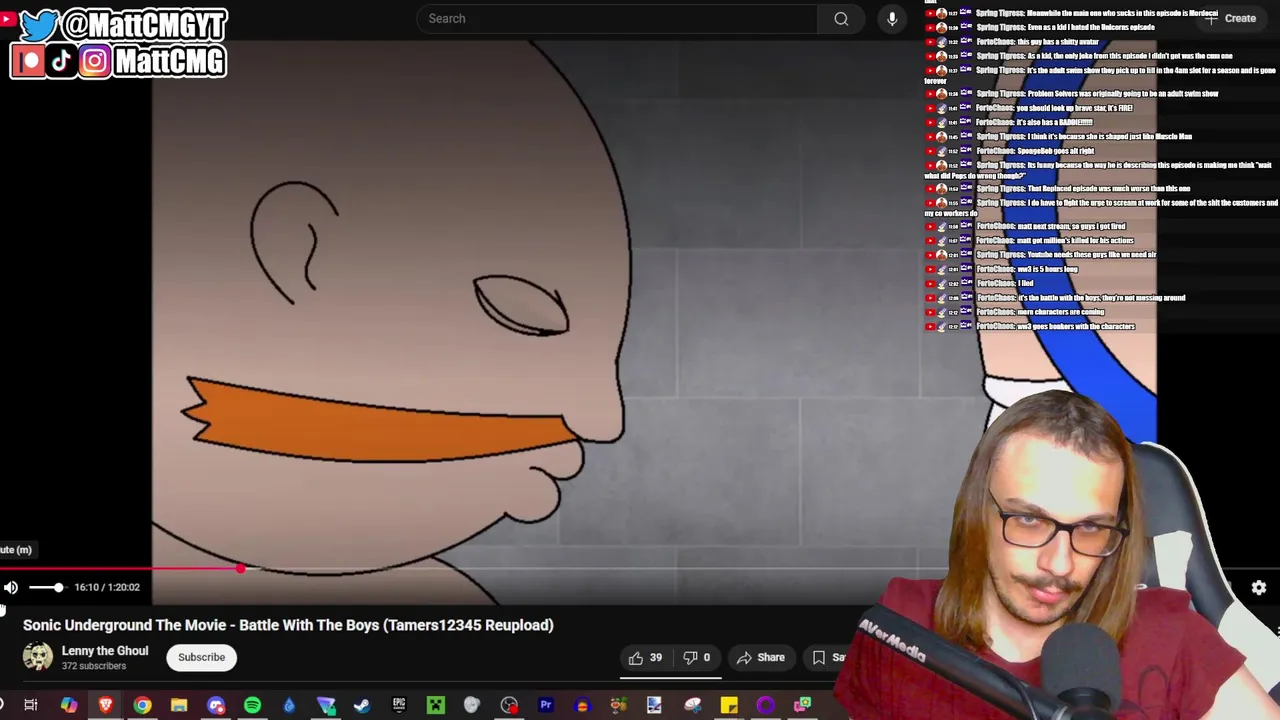Open Spotify from the taskbar
The width and height of the screenshot is (1280, 720).
[x=252, y=705]
